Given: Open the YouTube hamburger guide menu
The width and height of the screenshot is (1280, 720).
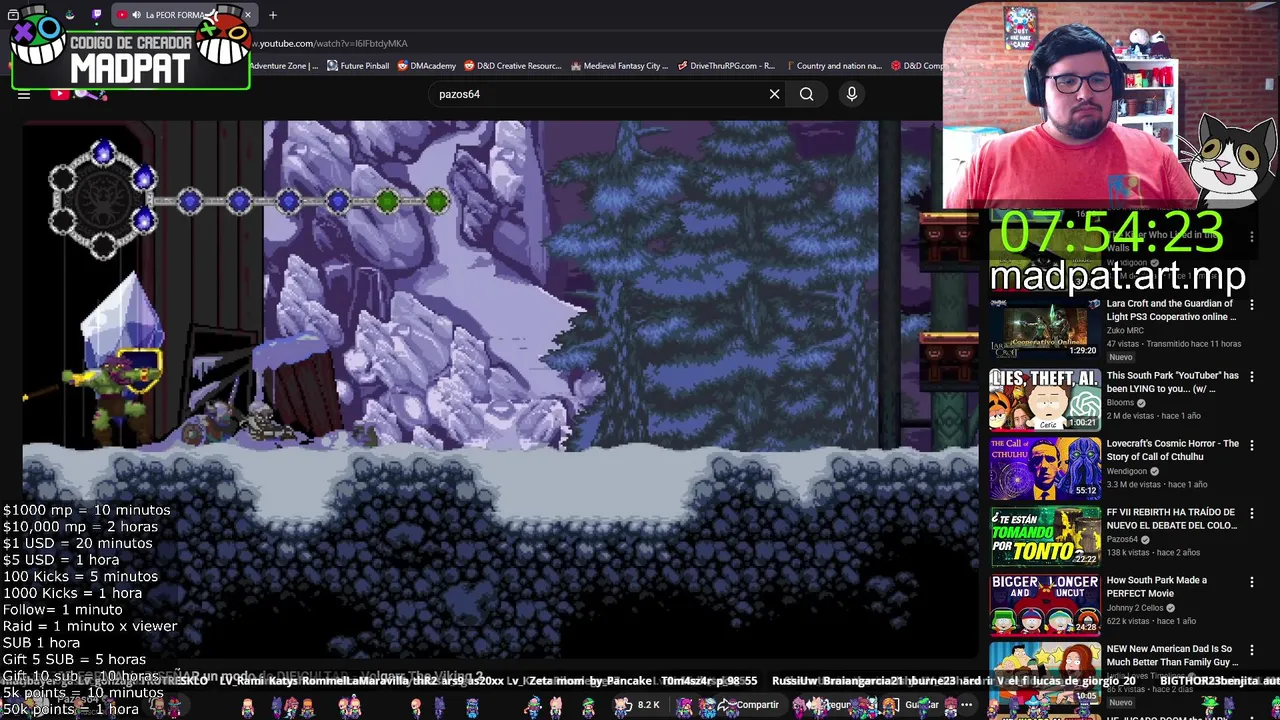Looking at the screenshot, I should (x=24, y=94).
